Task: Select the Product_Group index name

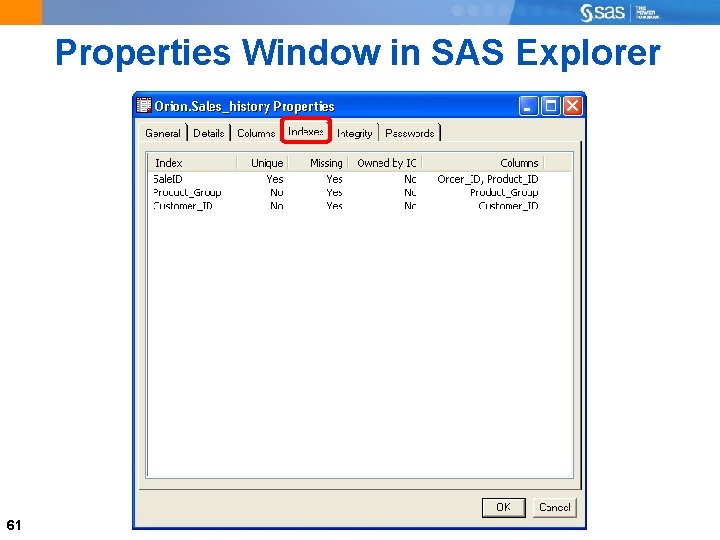Action: [187, 192]
